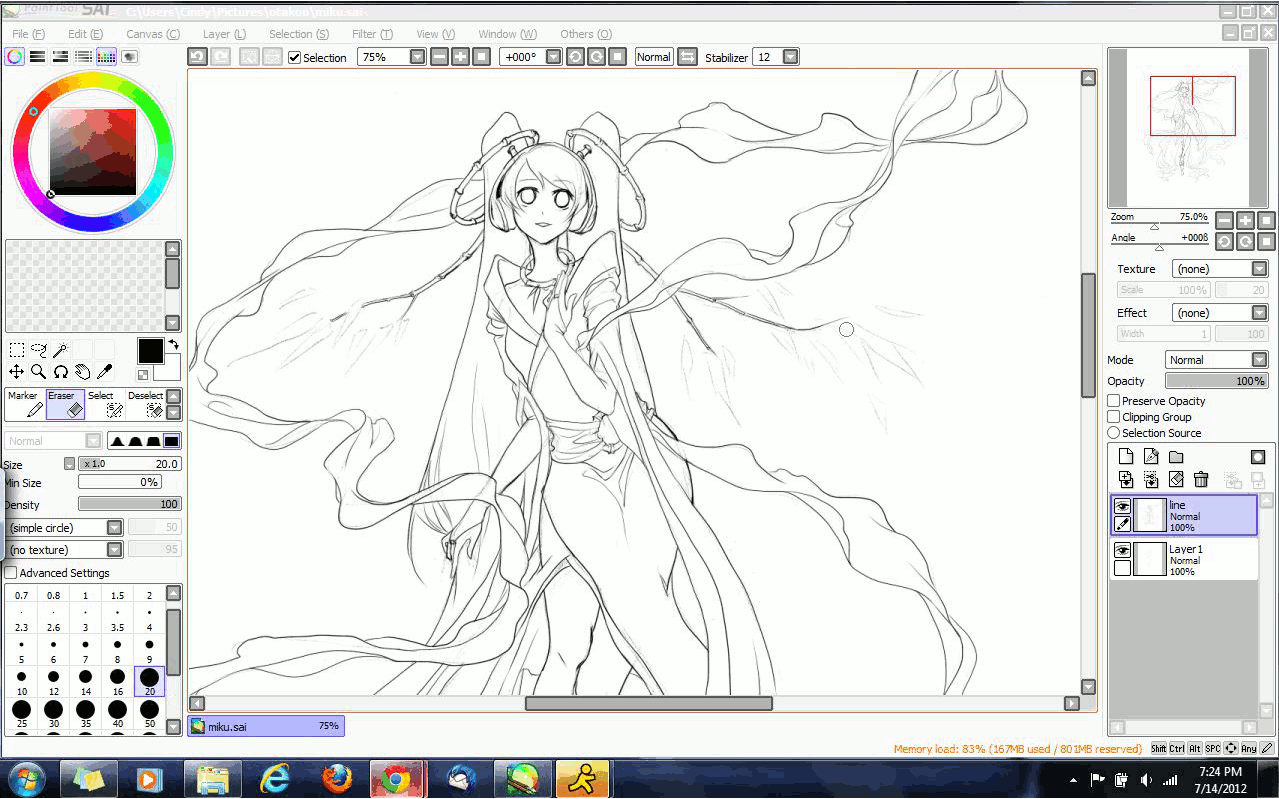Select the Rotate view tool

tap(61, 372)
